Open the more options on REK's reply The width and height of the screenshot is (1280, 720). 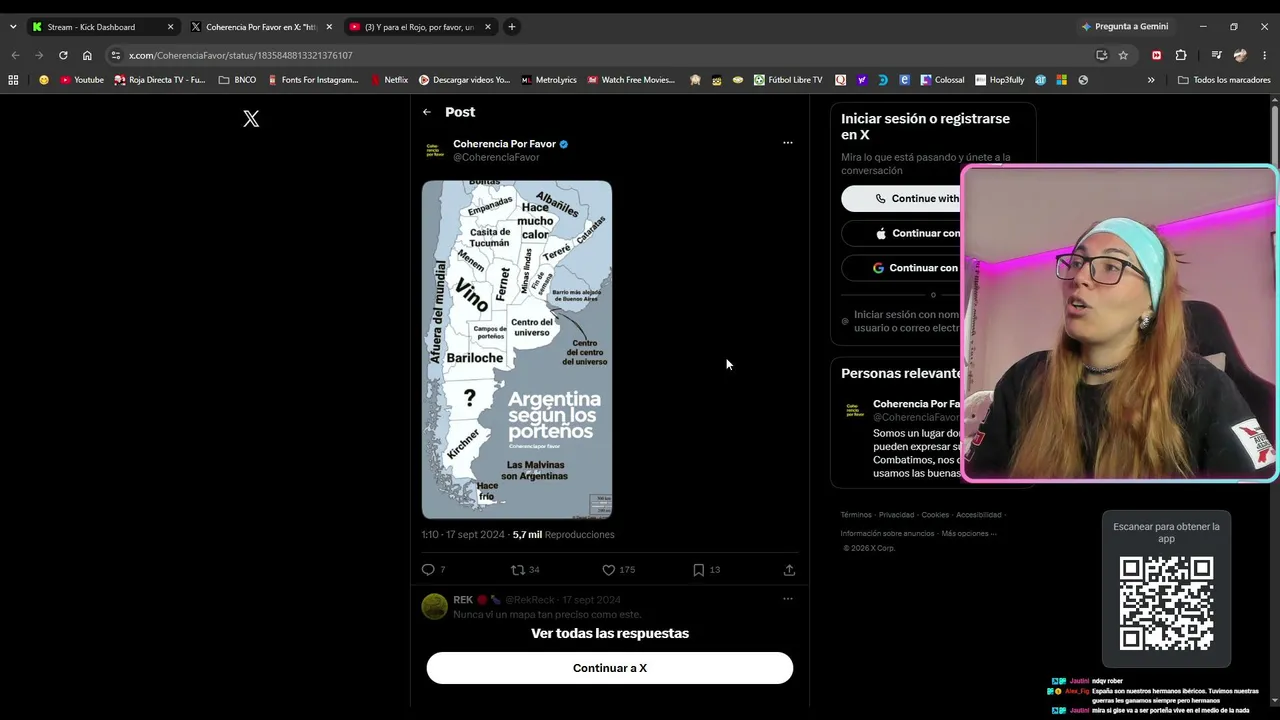coord(788,599)
